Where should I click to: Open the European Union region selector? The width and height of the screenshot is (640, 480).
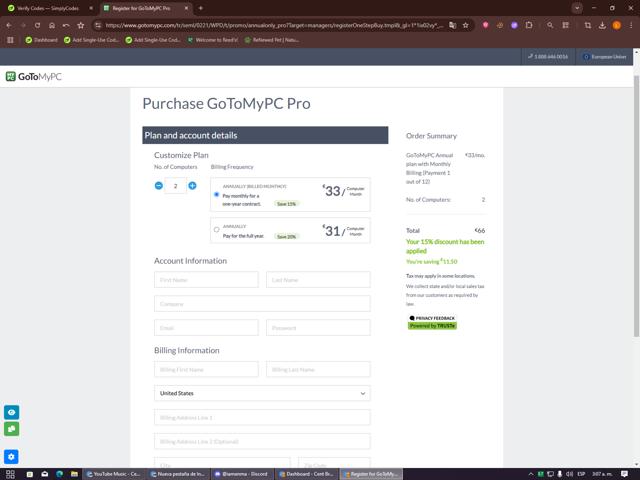(x=604, y=57)
